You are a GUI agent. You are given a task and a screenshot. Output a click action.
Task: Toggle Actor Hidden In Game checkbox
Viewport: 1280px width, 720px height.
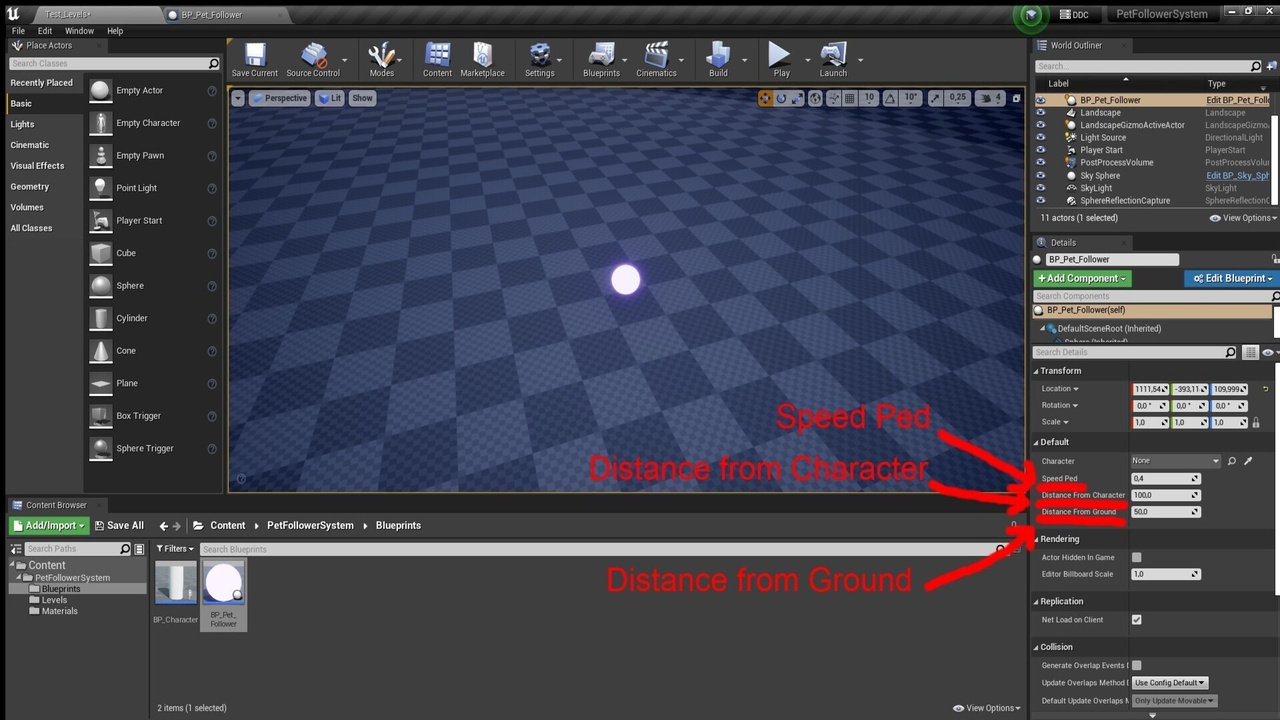1136,557
